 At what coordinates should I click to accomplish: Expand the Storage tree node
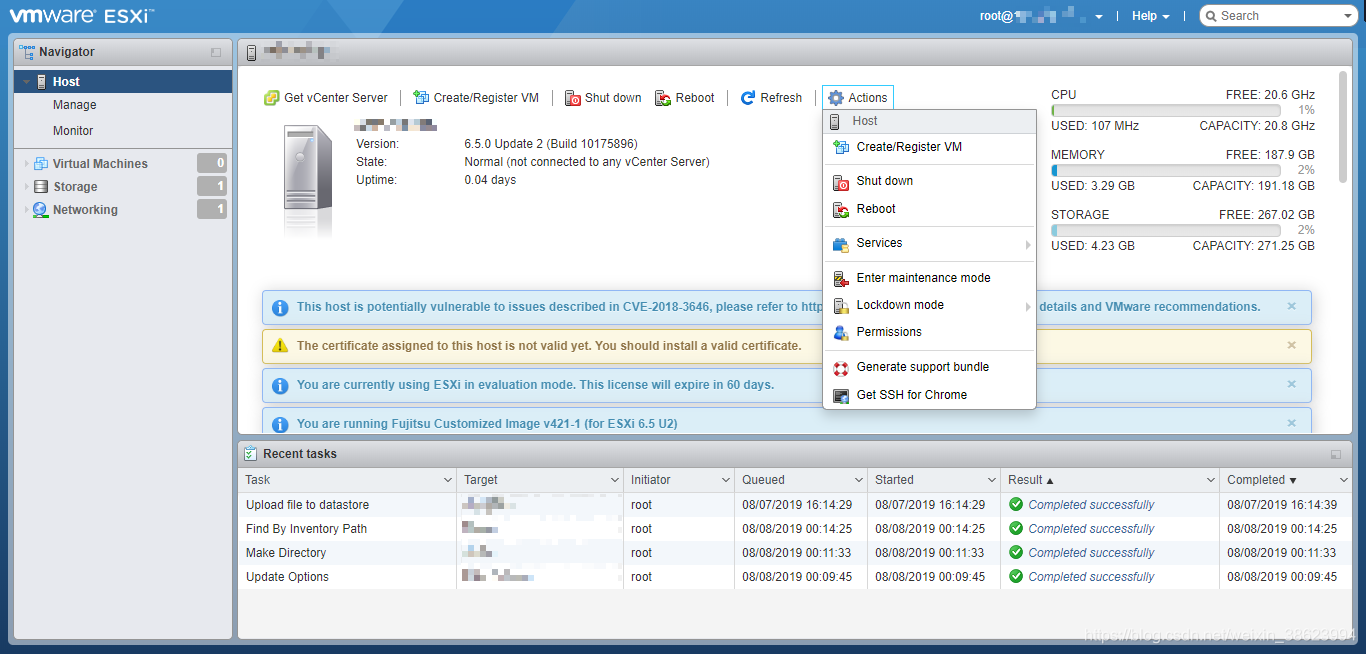coord(27,187)
